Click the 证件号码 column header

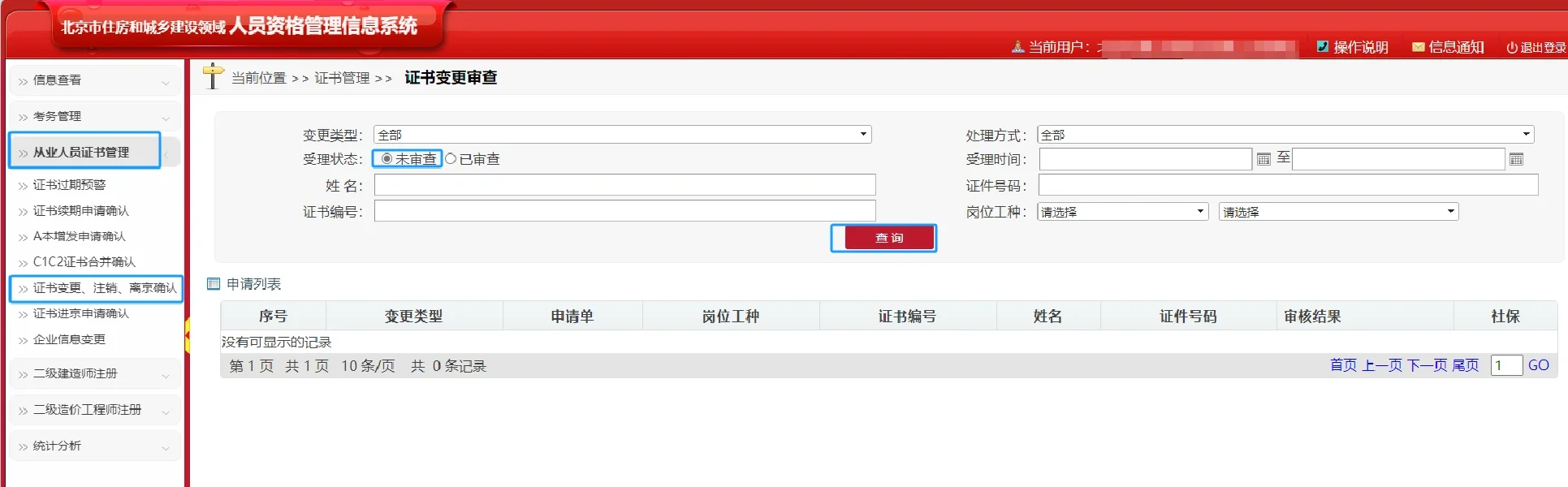point(1188,316)
